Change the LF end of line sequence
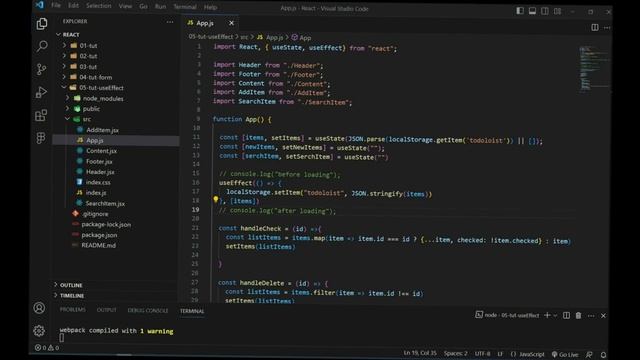Image resolution: width=640 pixels, height=360 pixels. 500,354
